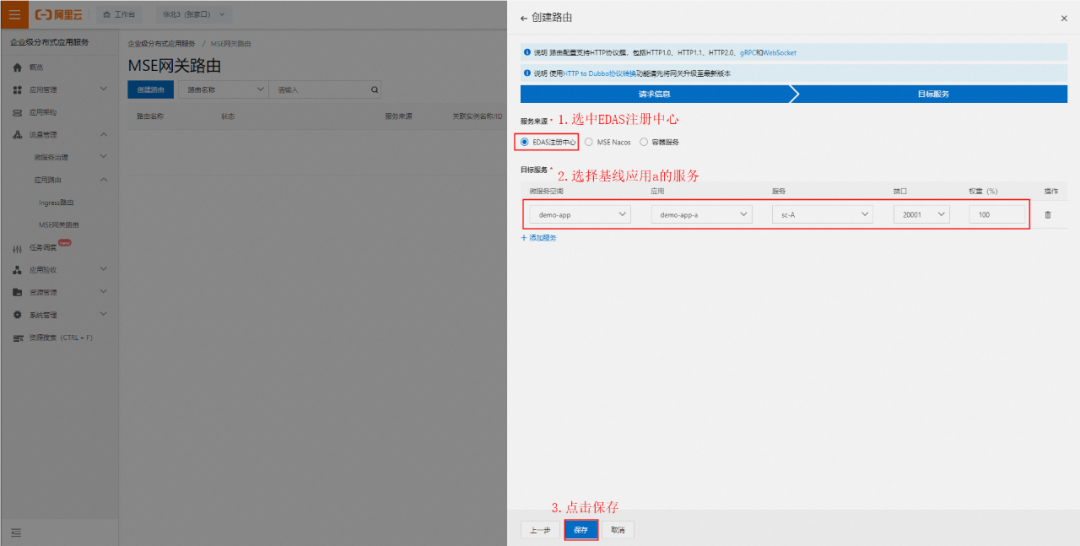Go to the 请求信息 step

coord(655,94)
